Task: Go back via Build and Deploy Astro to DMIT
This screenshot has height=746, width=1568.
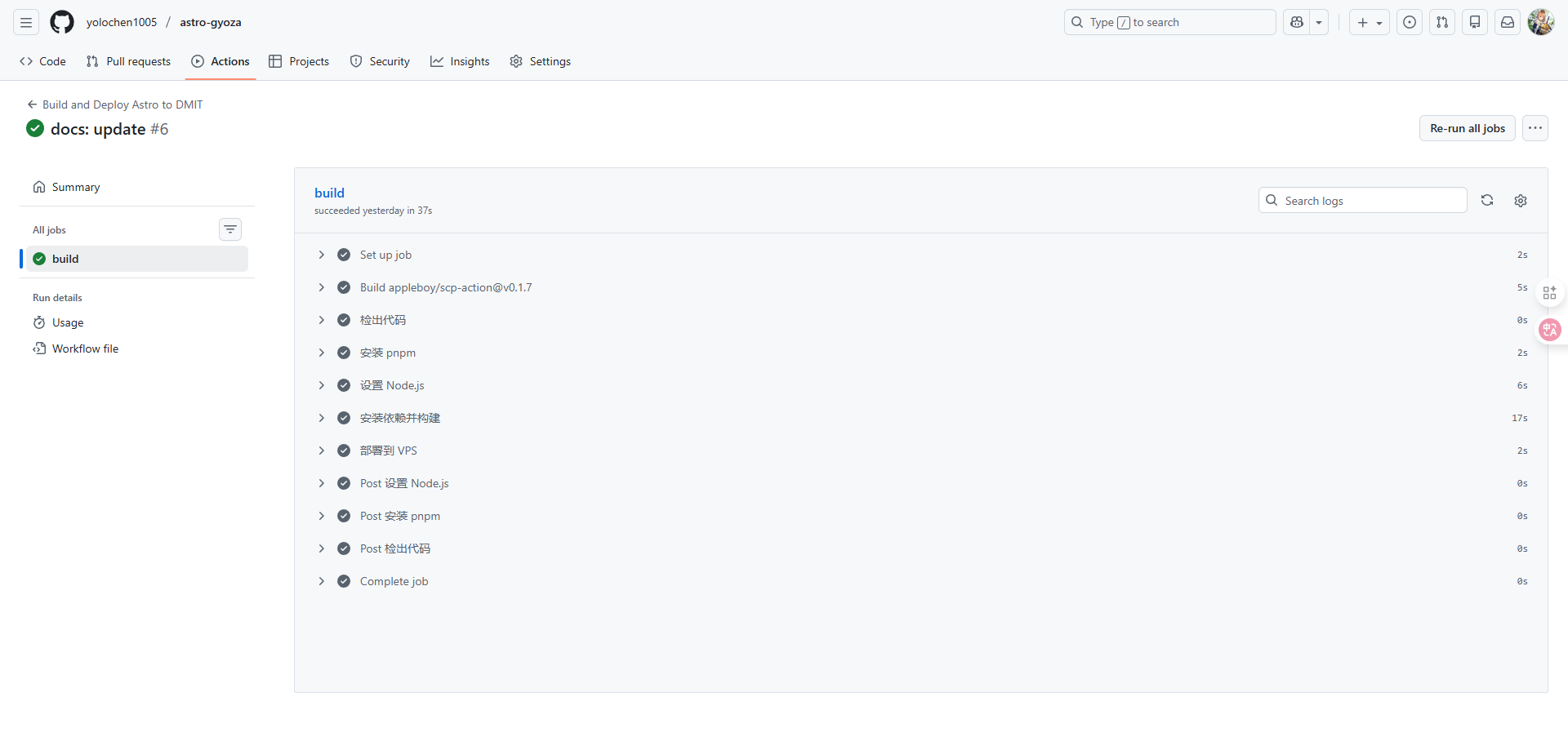Action: click(x=122, y=104)
